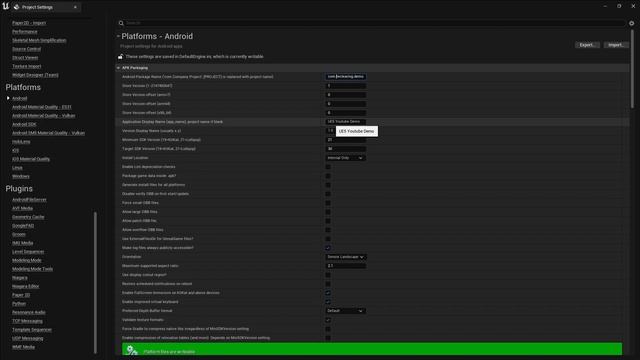Toggle Allow patch OBB file checkbox
640x360 pixels.
click(328, 221)
